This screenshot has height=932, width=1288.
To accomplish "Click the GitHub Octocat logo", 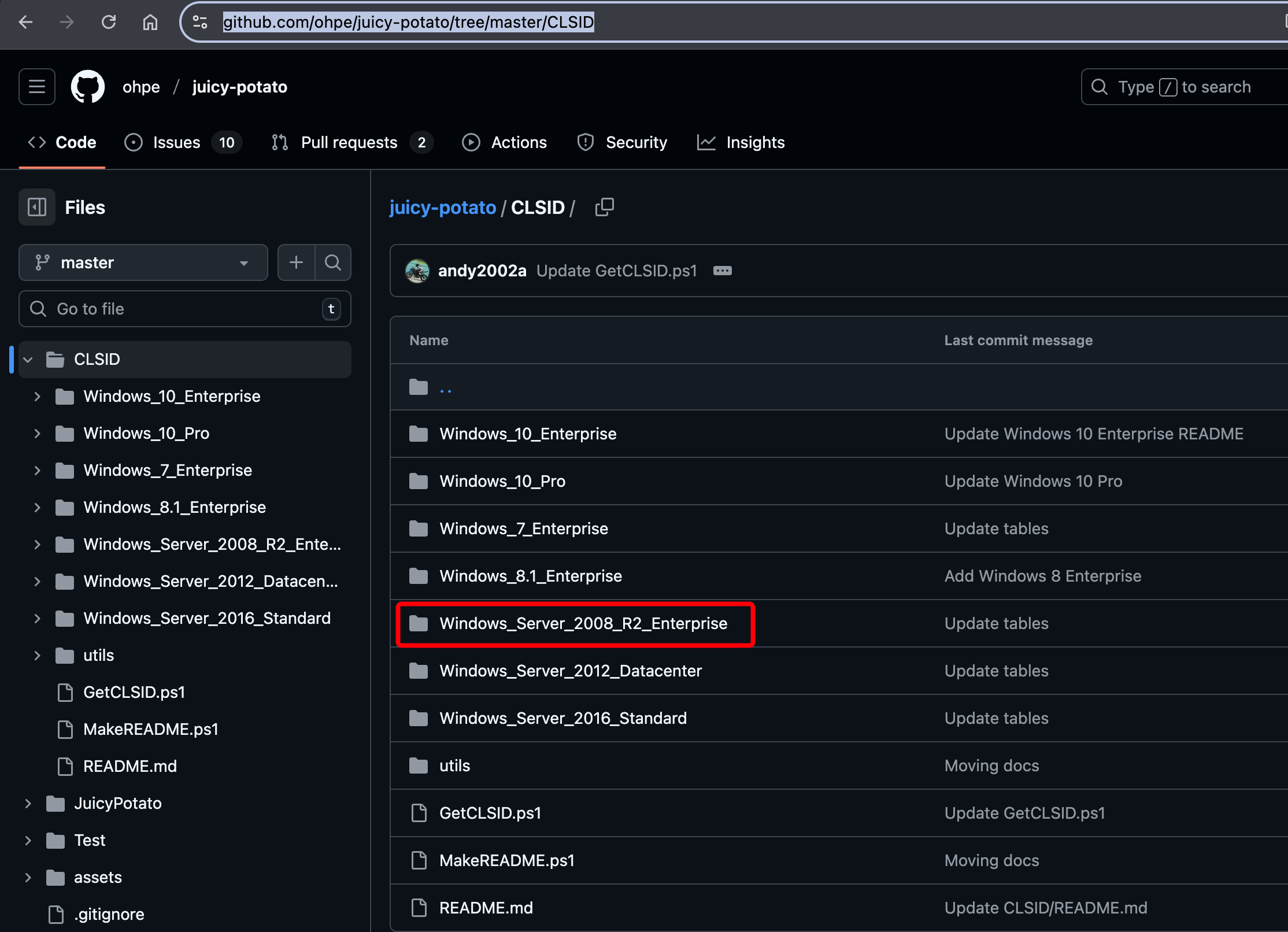I will point(88,87).
